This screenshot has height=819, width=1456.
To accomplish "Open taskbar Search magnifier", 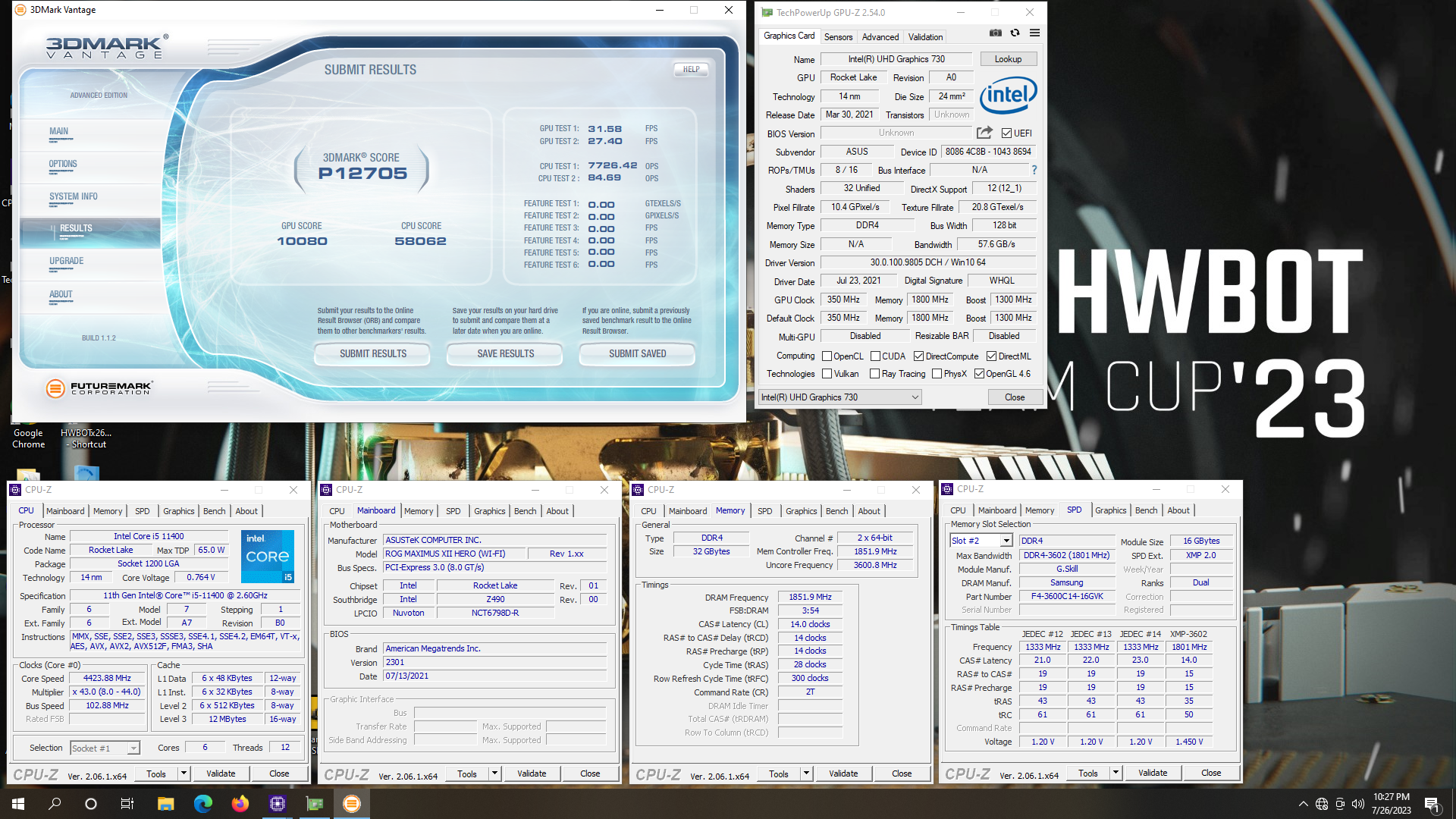I will [55, 804].
